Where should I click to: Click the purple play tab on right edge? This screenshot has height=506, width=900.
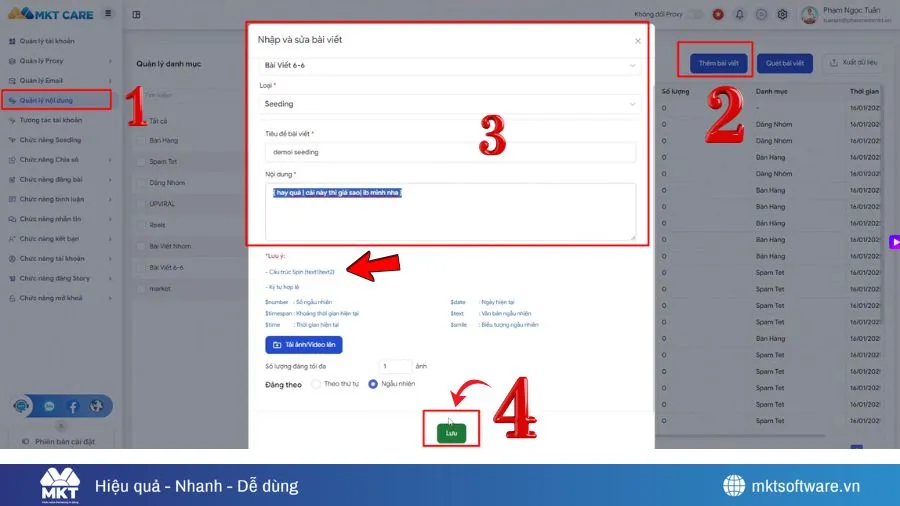pos(894,242)
